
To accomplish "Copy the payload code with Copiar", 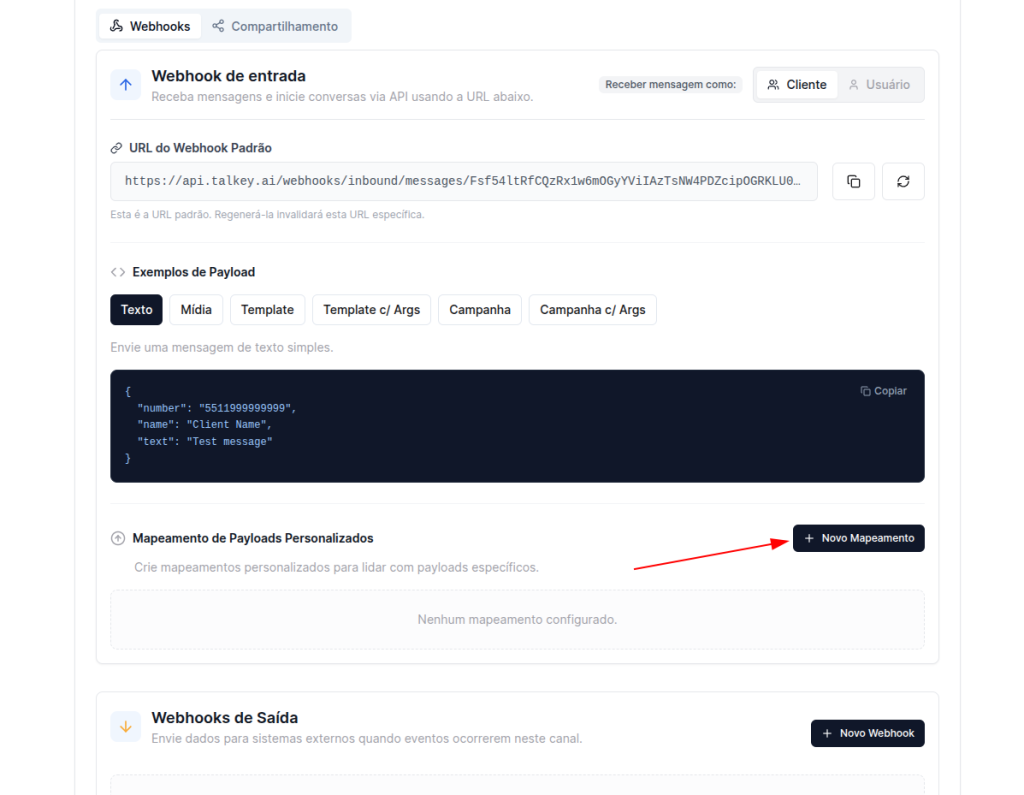I will tap(883, 391).
